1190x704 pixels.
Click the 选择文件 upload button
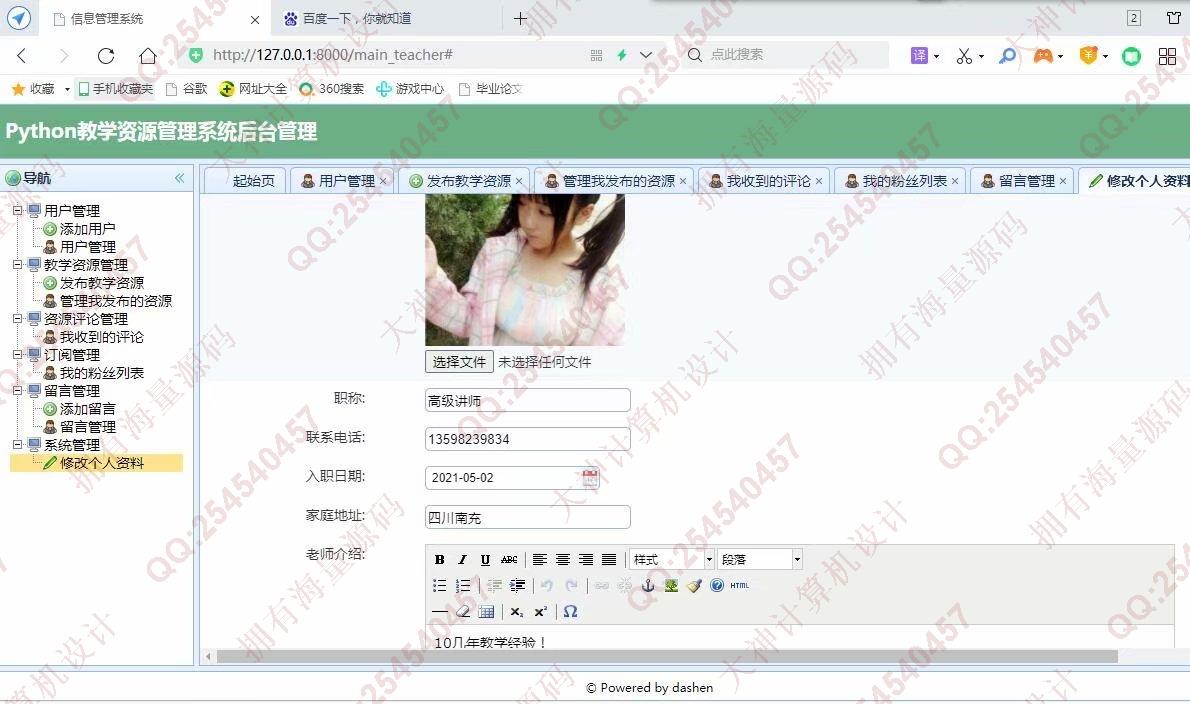(x=459, y=362)
